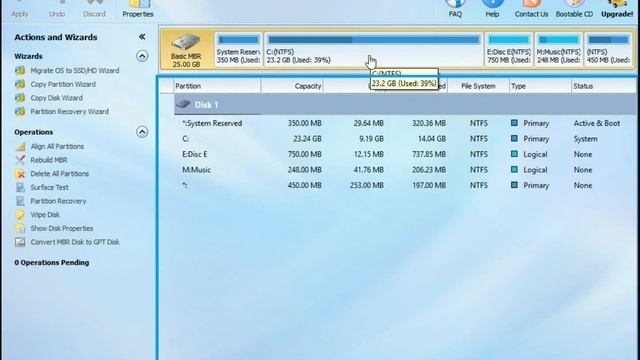Click the Logical type swatch for M:Music row
Screen dimensions: 640x360
(x=514, y=169)
